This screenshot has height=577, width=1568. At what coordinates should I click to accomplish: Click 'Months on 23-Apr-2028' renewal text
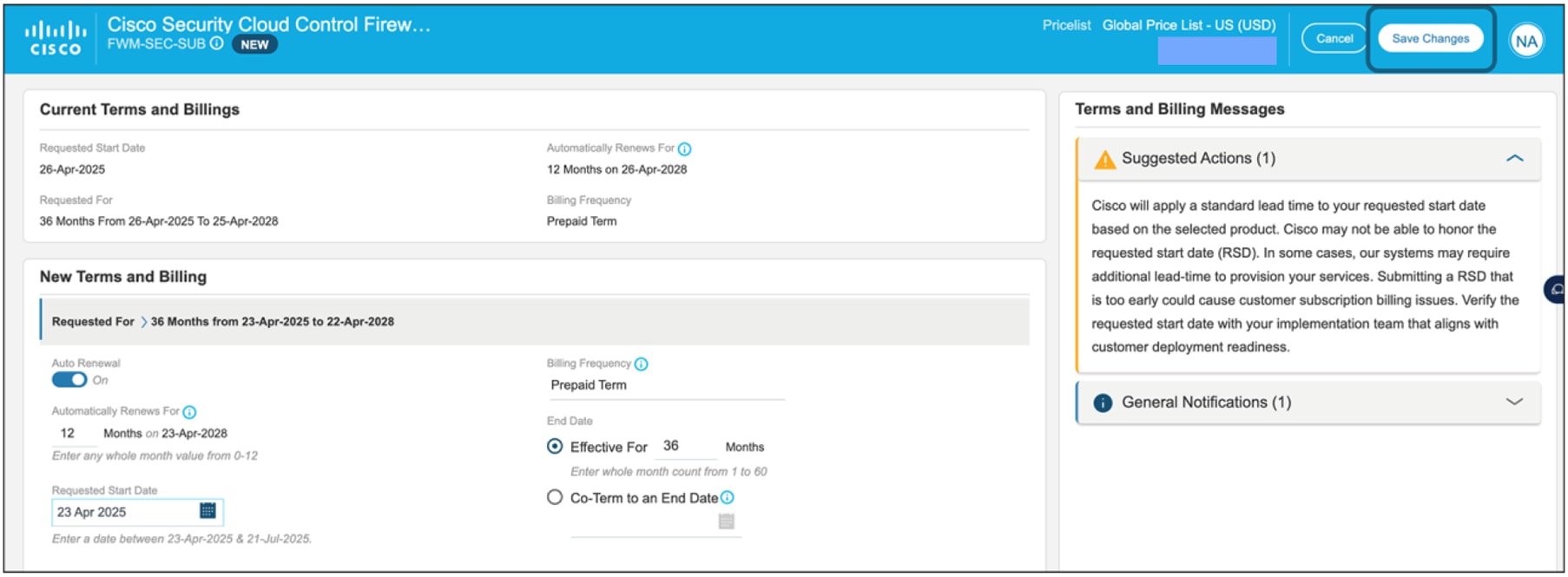165,433
